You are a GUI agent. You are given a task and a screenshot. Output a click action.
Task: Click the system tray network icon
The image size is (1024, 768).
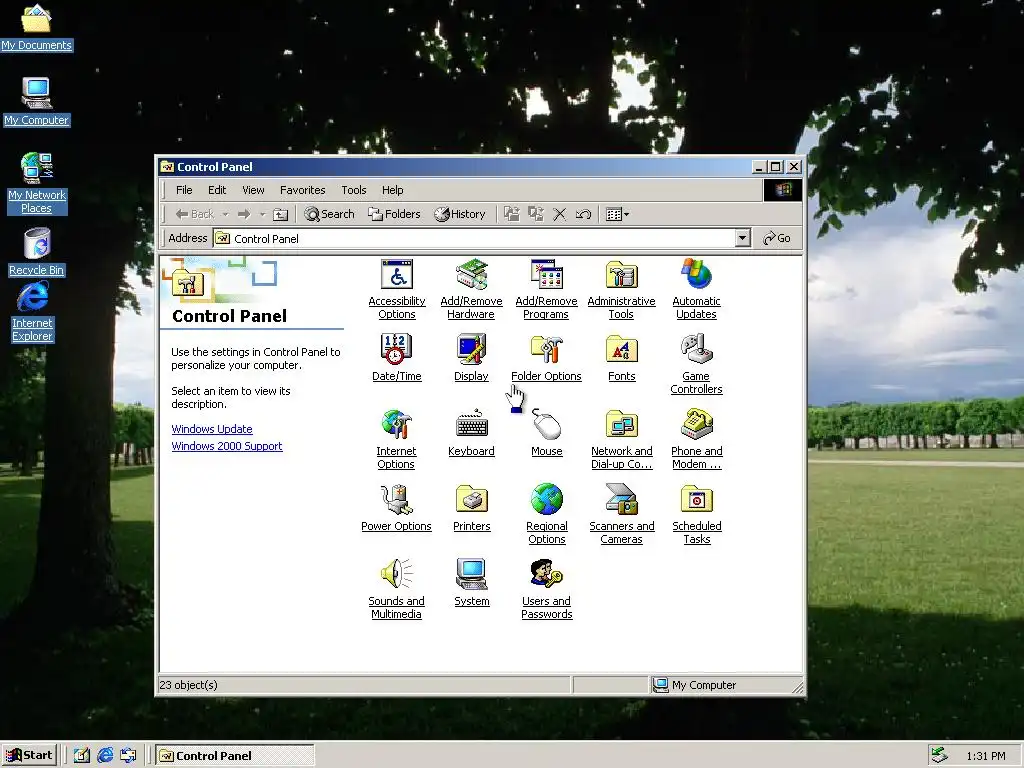tap(940, 756)
